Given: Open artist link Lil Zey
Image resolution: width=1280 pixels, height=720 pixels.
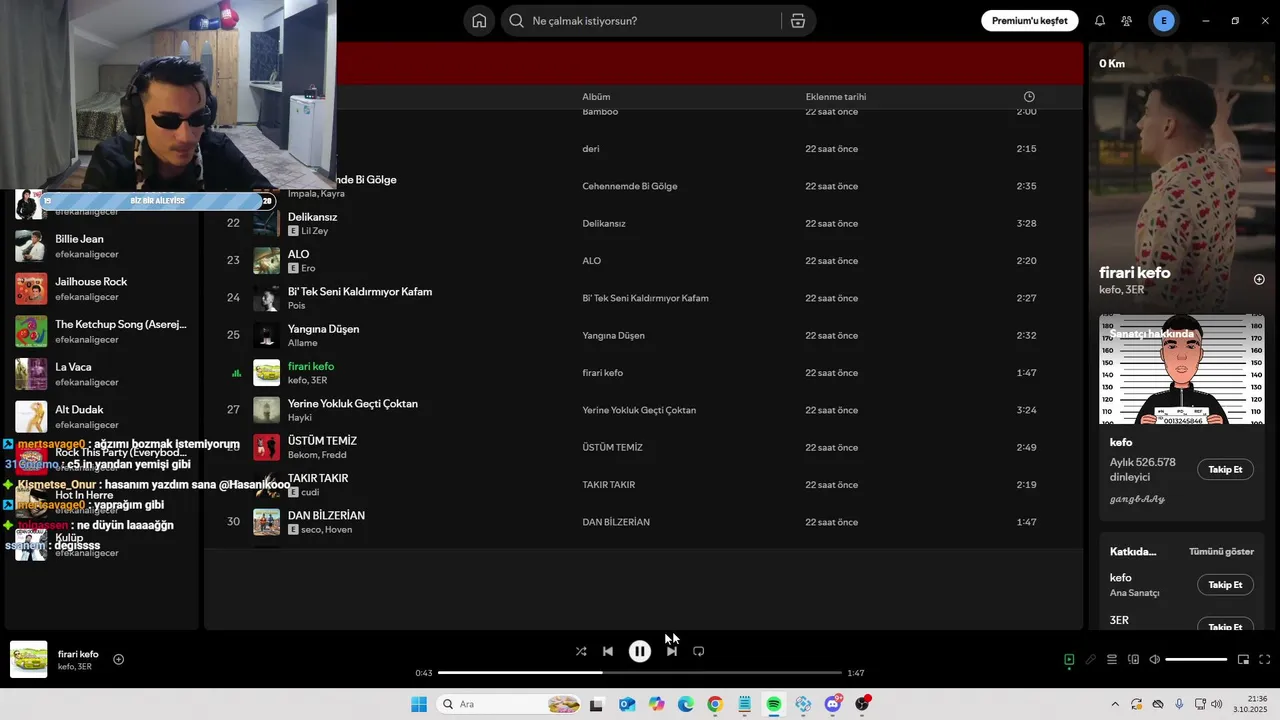Looking at the screenshot, I should pos(314,231).
